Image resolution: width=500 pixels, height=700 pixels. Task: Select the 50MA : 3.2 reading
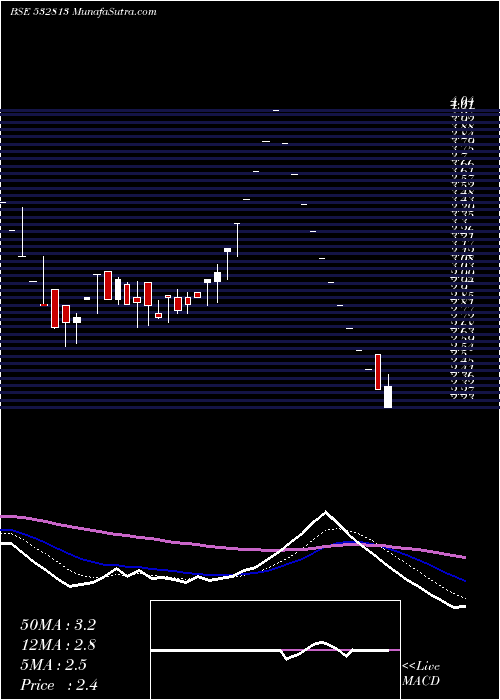(x=58, y=625)
